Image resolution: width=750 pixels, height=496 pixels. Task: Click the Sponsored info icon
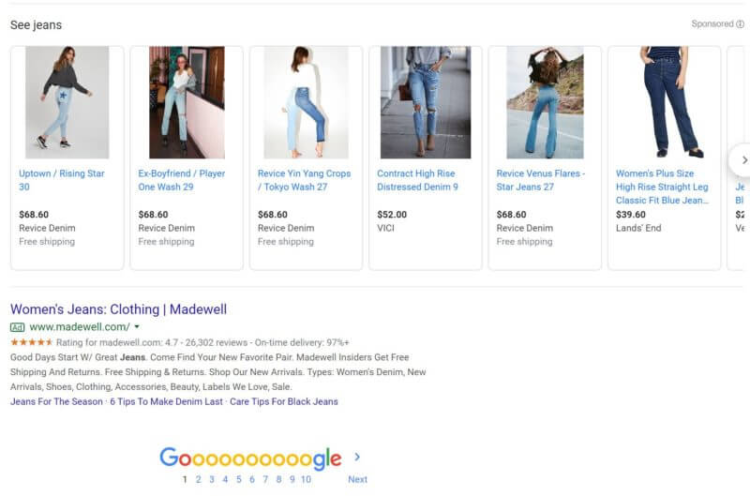coord(740,24)
